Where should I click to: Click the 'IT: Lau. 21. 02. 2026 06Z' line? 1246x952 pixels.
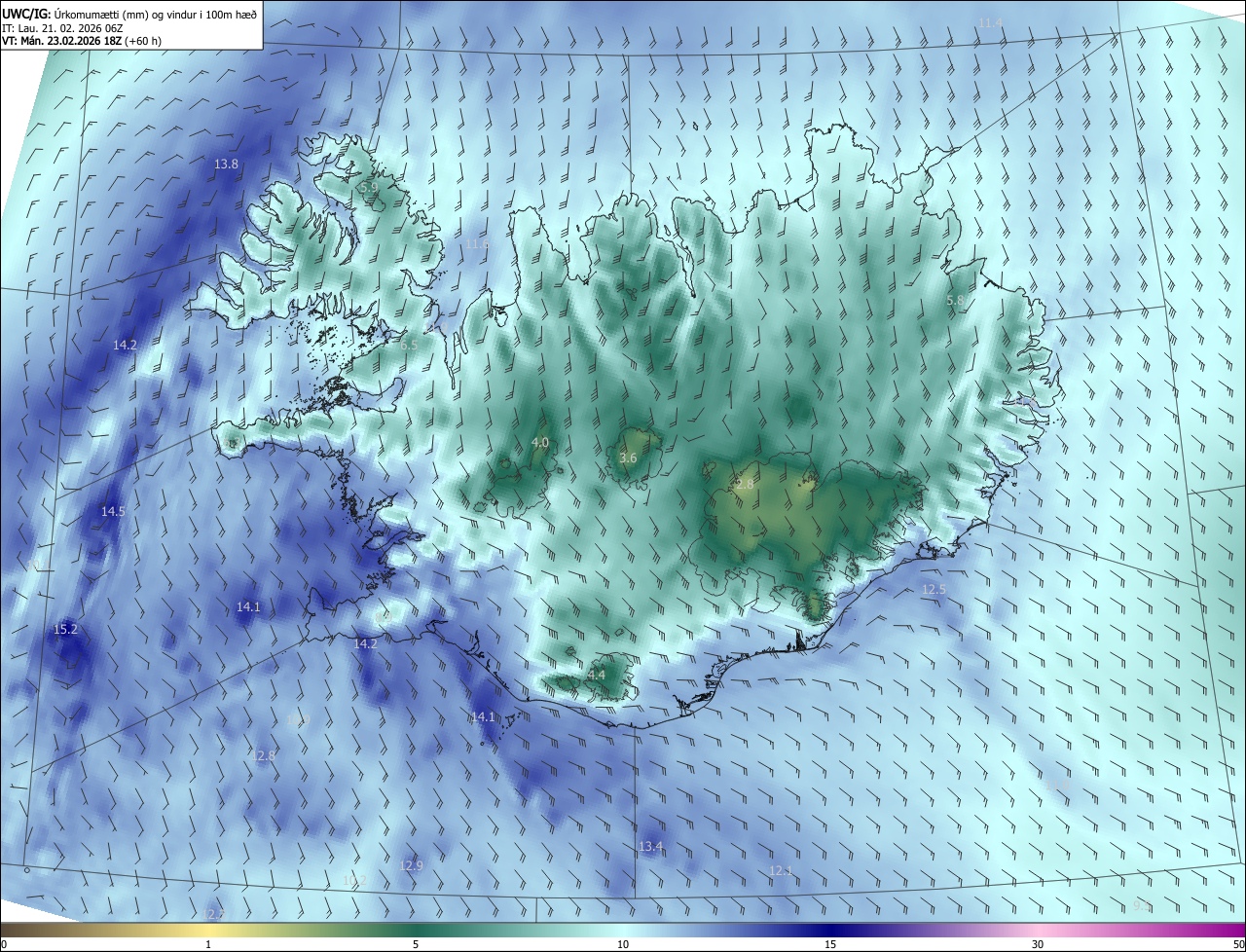[x=62, y=28]
